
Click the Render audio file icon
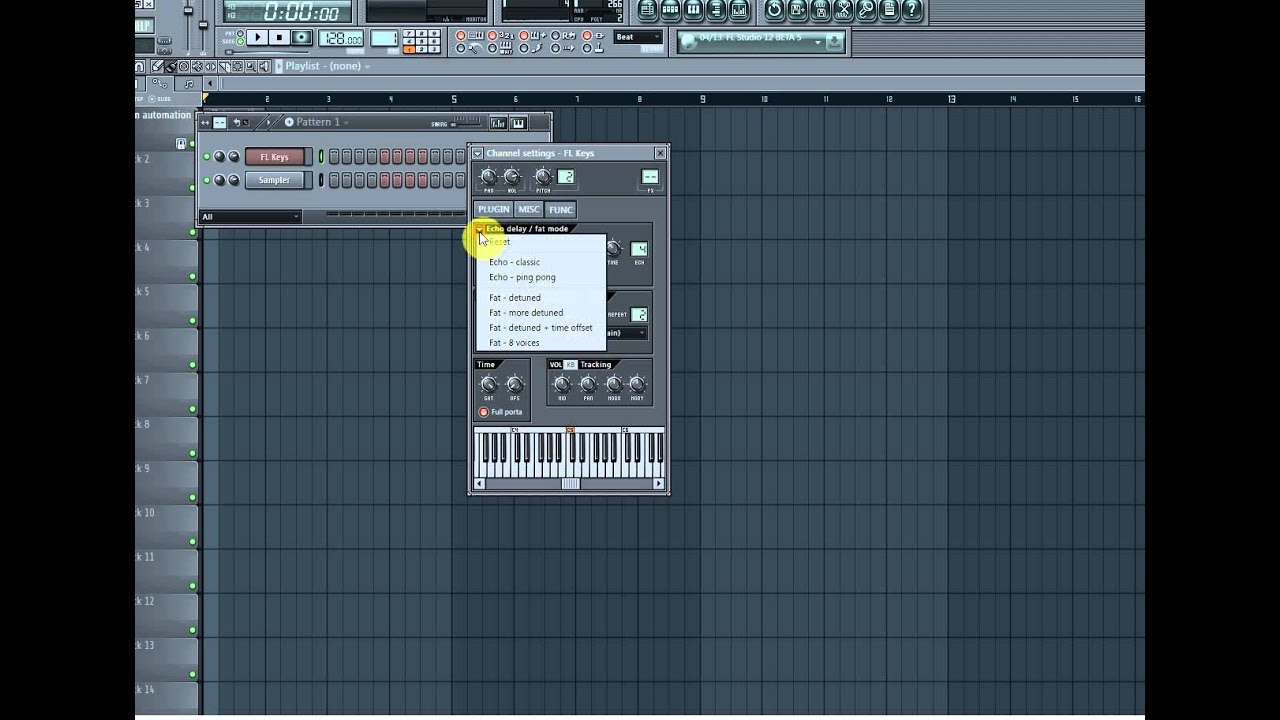pos(821,10)
